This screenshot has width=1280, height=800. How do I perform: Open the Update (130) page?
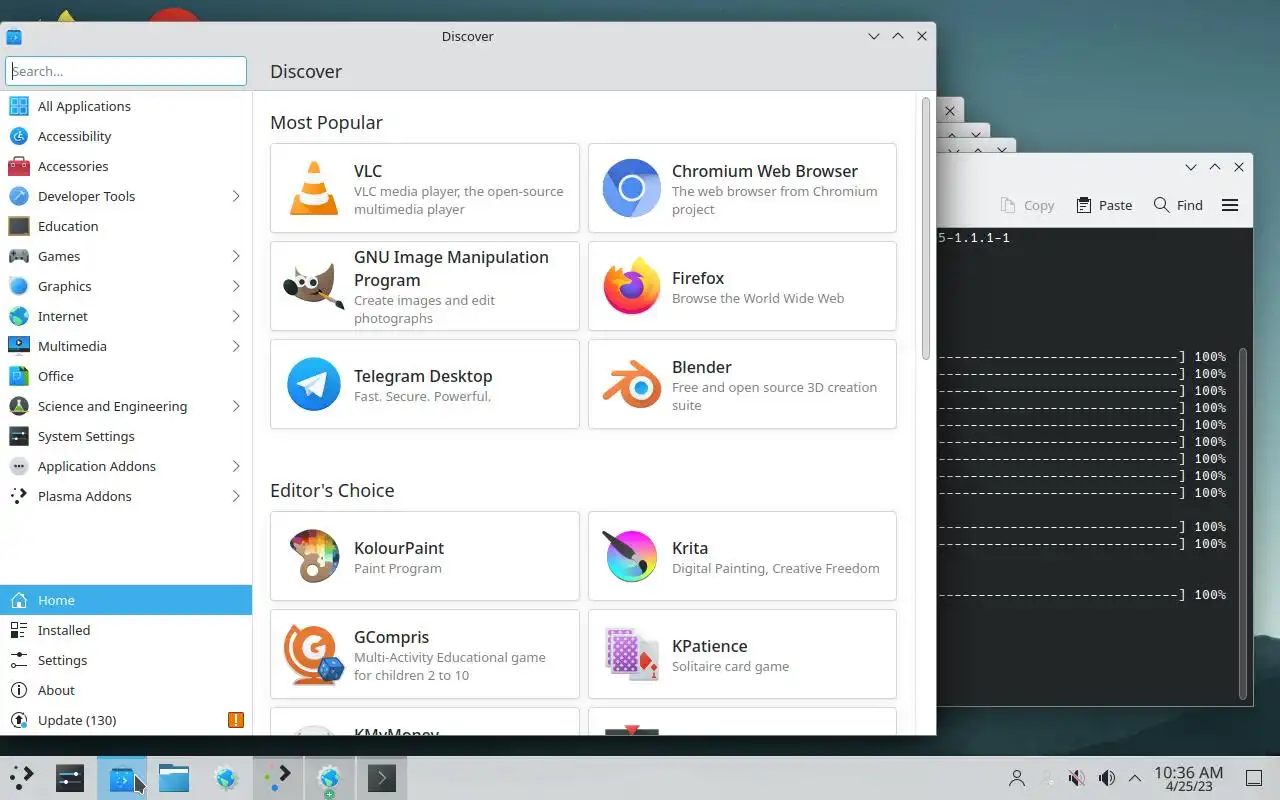pyautogui.click(x=126, y=720)
